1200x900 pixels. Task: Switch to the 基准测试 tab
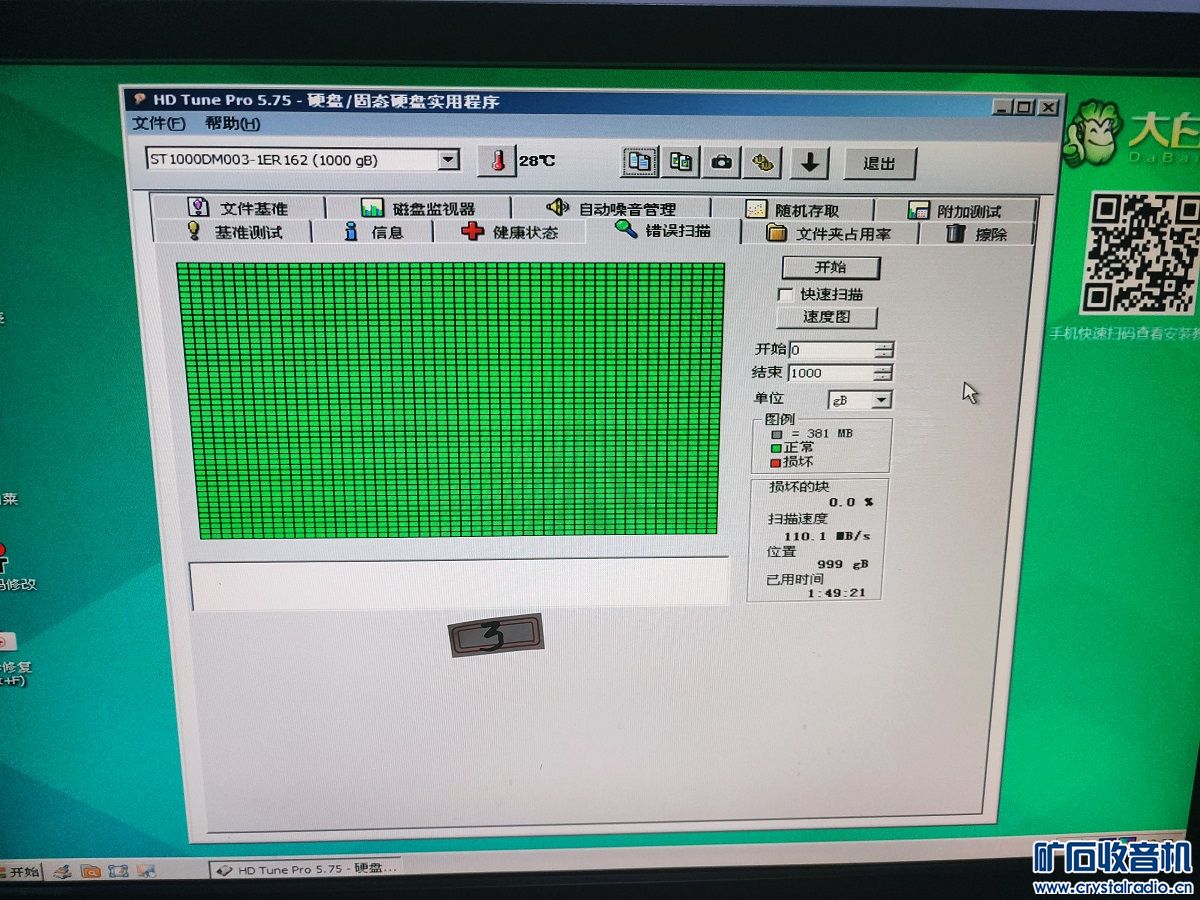[x=234, y=232]
